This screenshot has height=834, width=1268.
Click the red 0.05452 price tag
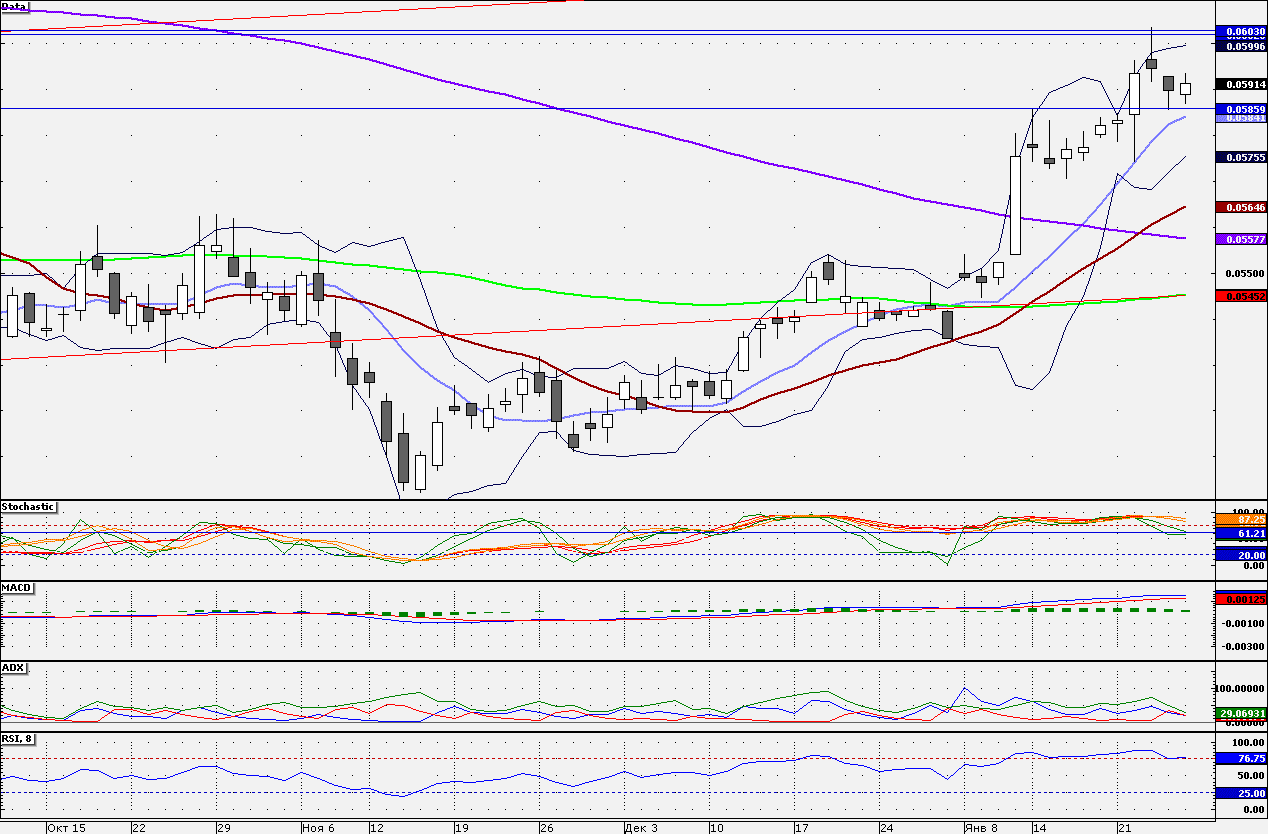tap(1240, 296)
